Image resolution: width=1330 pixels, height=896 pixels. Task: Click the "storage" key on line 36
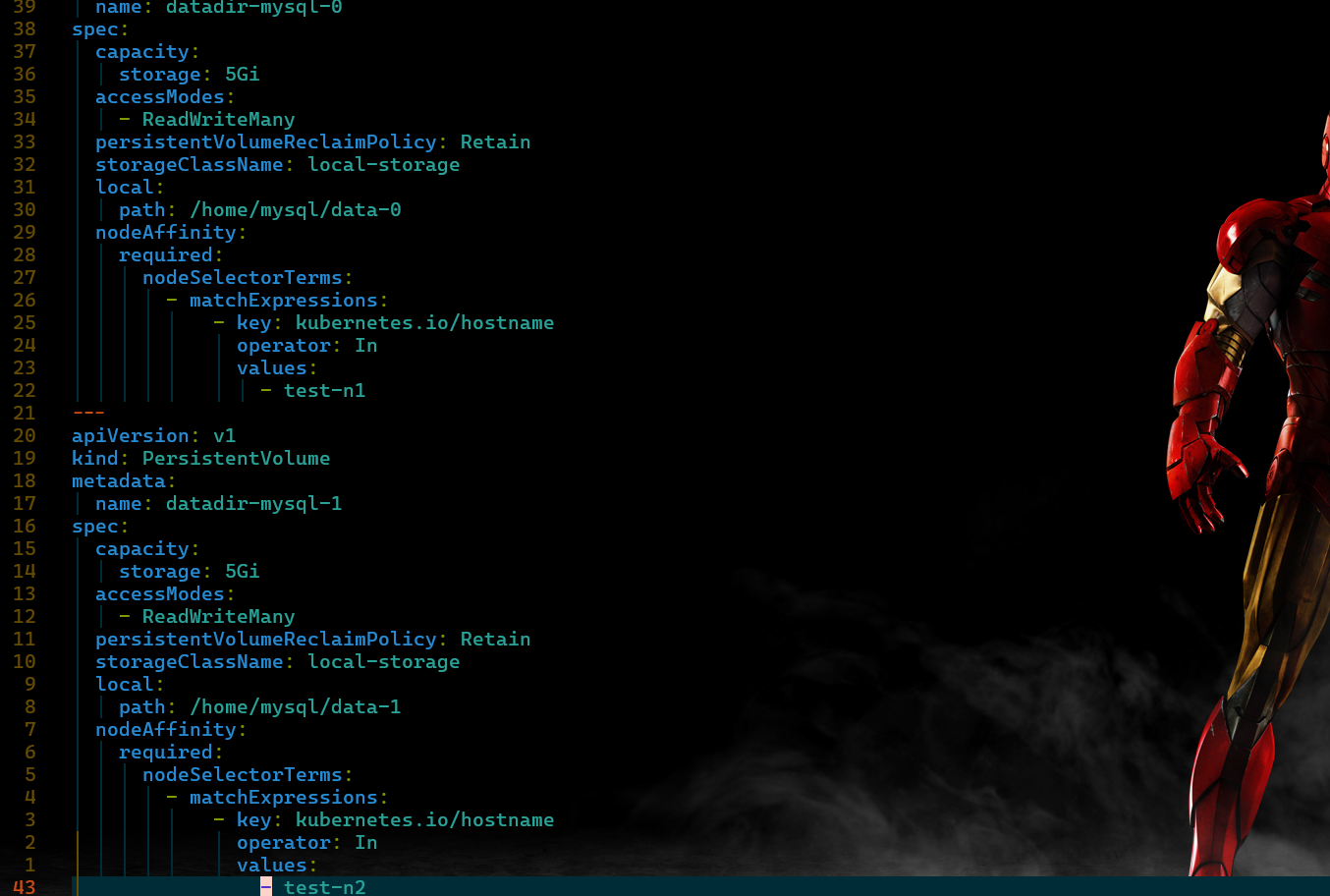click(160, 74)
